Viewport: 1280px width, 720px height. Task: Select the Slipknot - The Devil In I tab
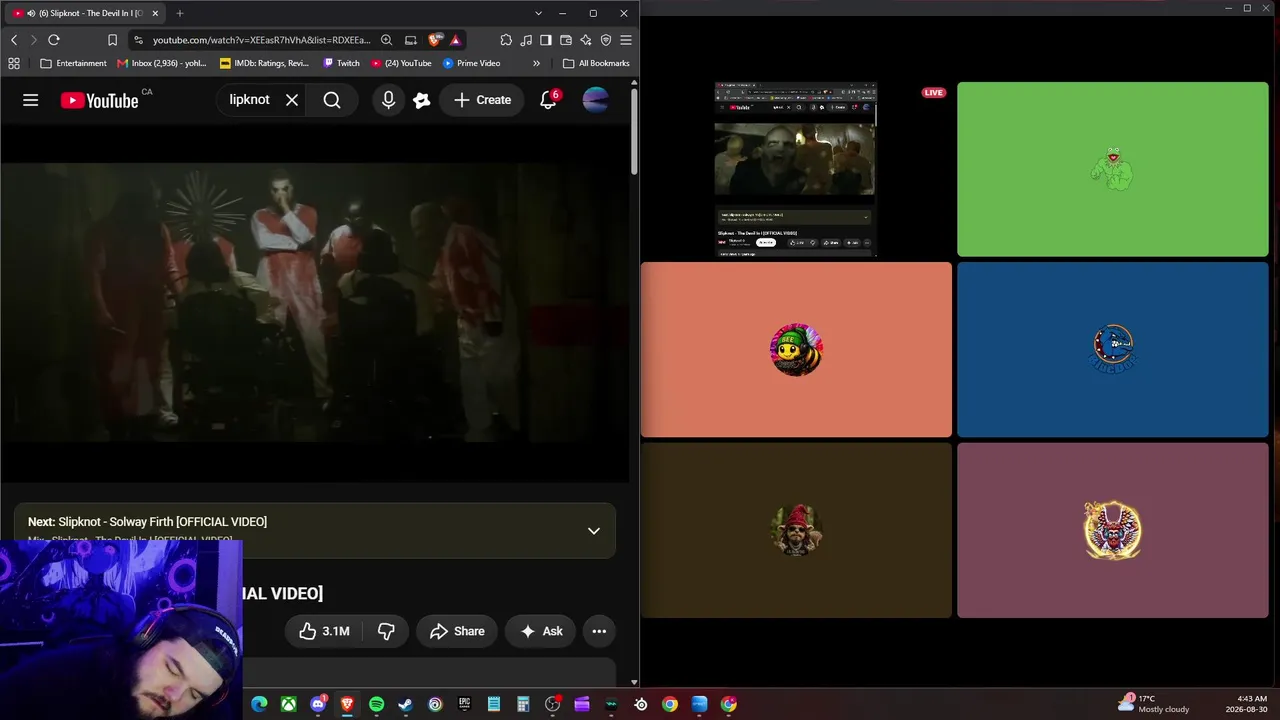tap(85, 13)
